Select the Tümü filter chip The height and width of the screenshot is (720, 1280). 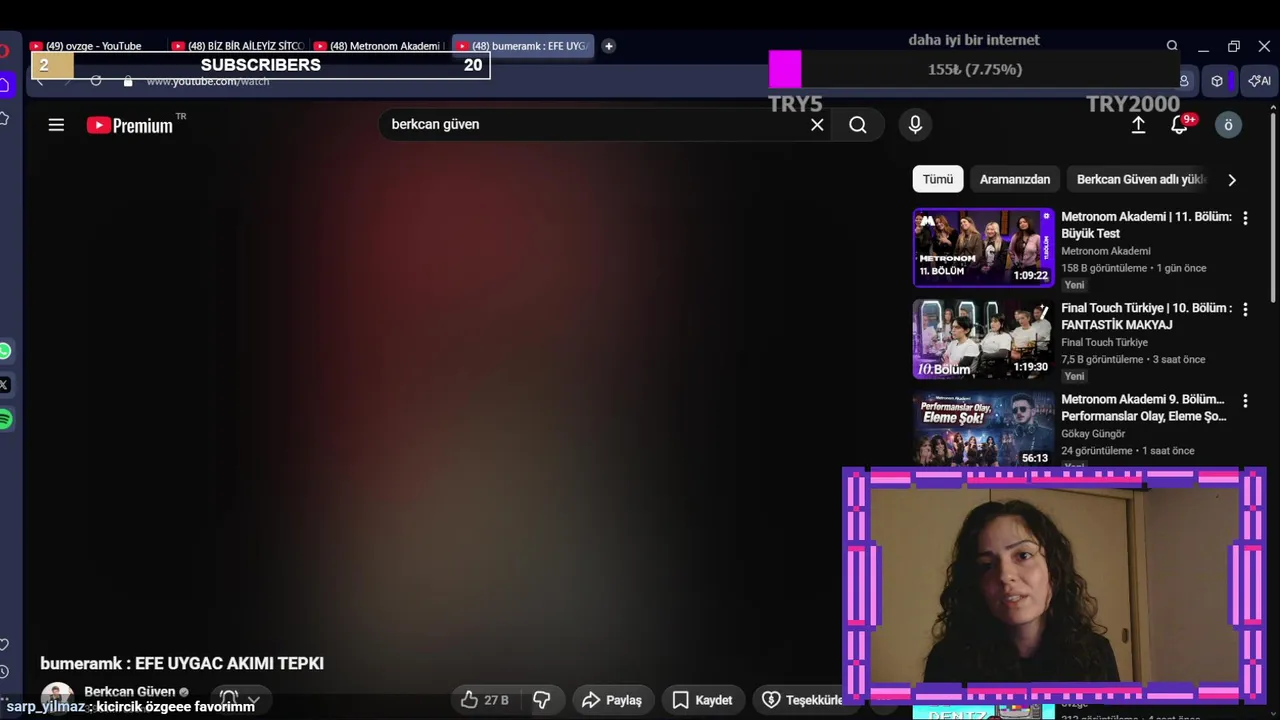tap(938, 179)
